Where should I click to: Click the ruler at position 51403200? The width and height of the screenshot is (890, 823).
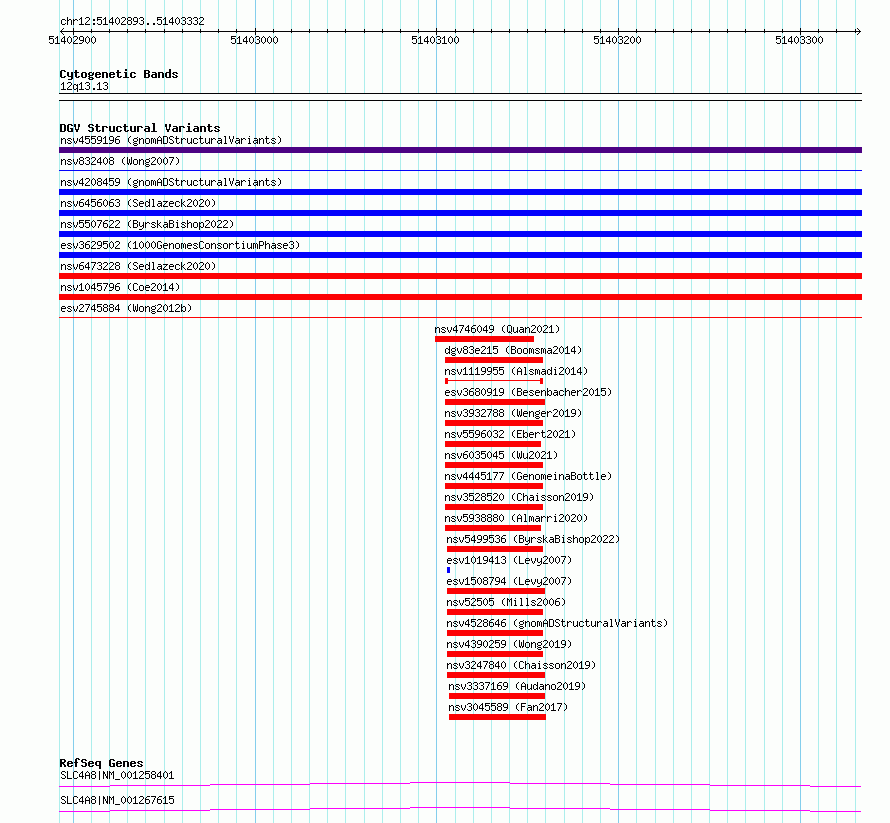[617, 40]
